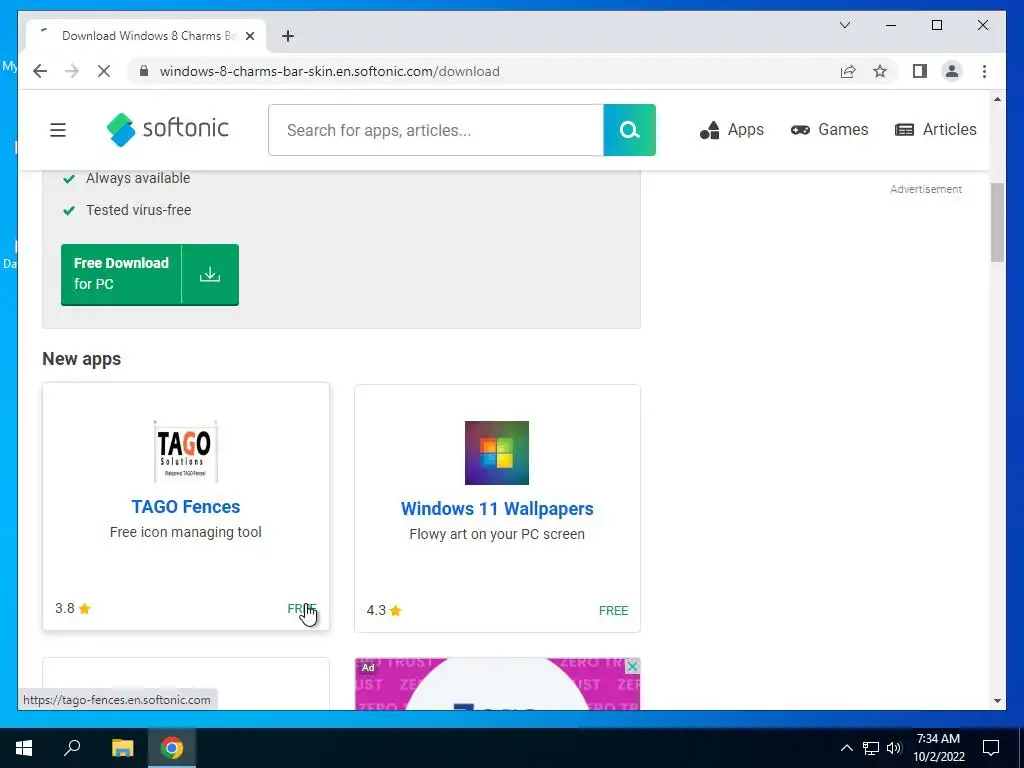Click Flowy art on your PC screen text
The image size is (1024, 768).
(497, 534)
